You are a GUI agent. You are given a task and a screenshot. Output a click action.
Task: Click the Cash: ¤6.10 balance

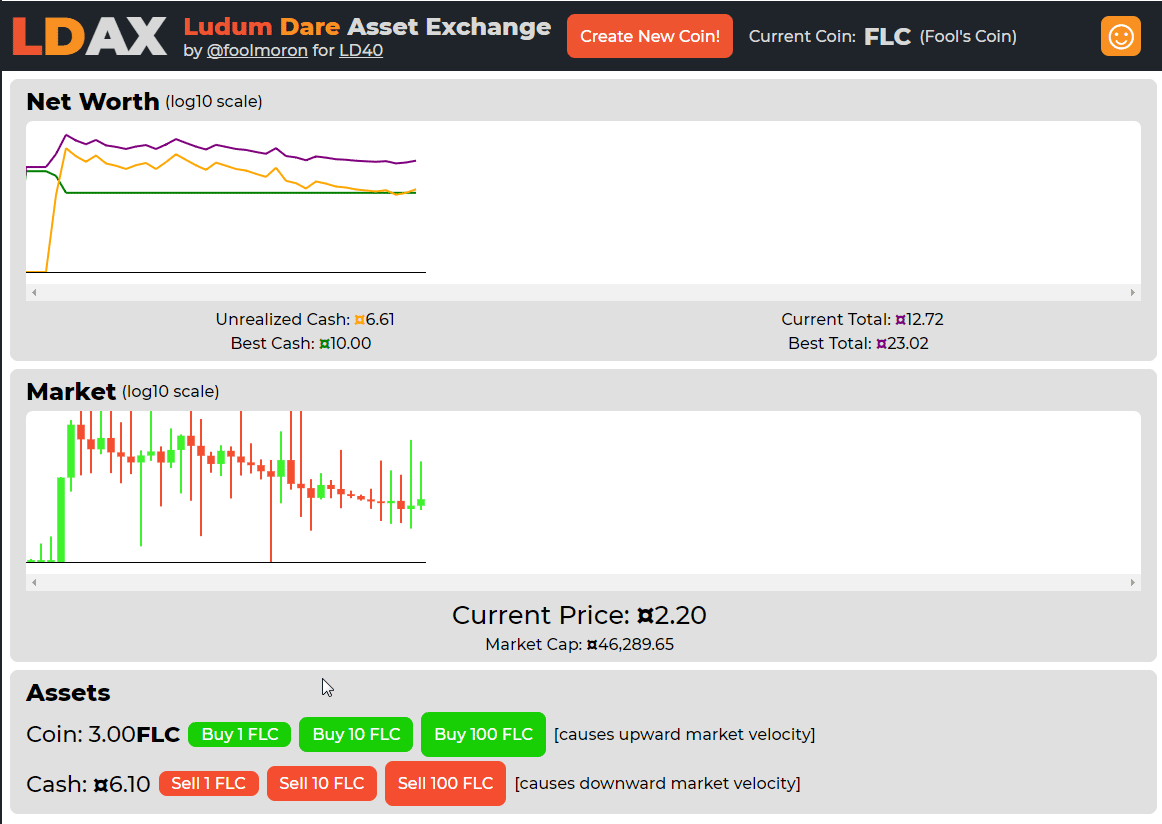pos(88,783)
